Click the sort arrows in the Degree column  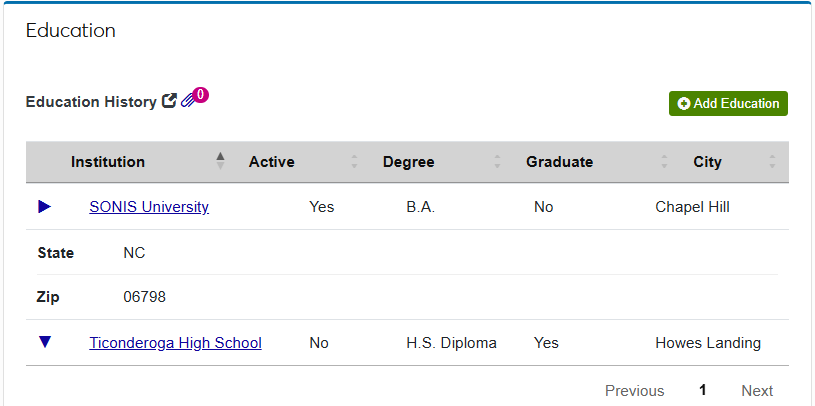pyautogui.click(x=497, y=162)
